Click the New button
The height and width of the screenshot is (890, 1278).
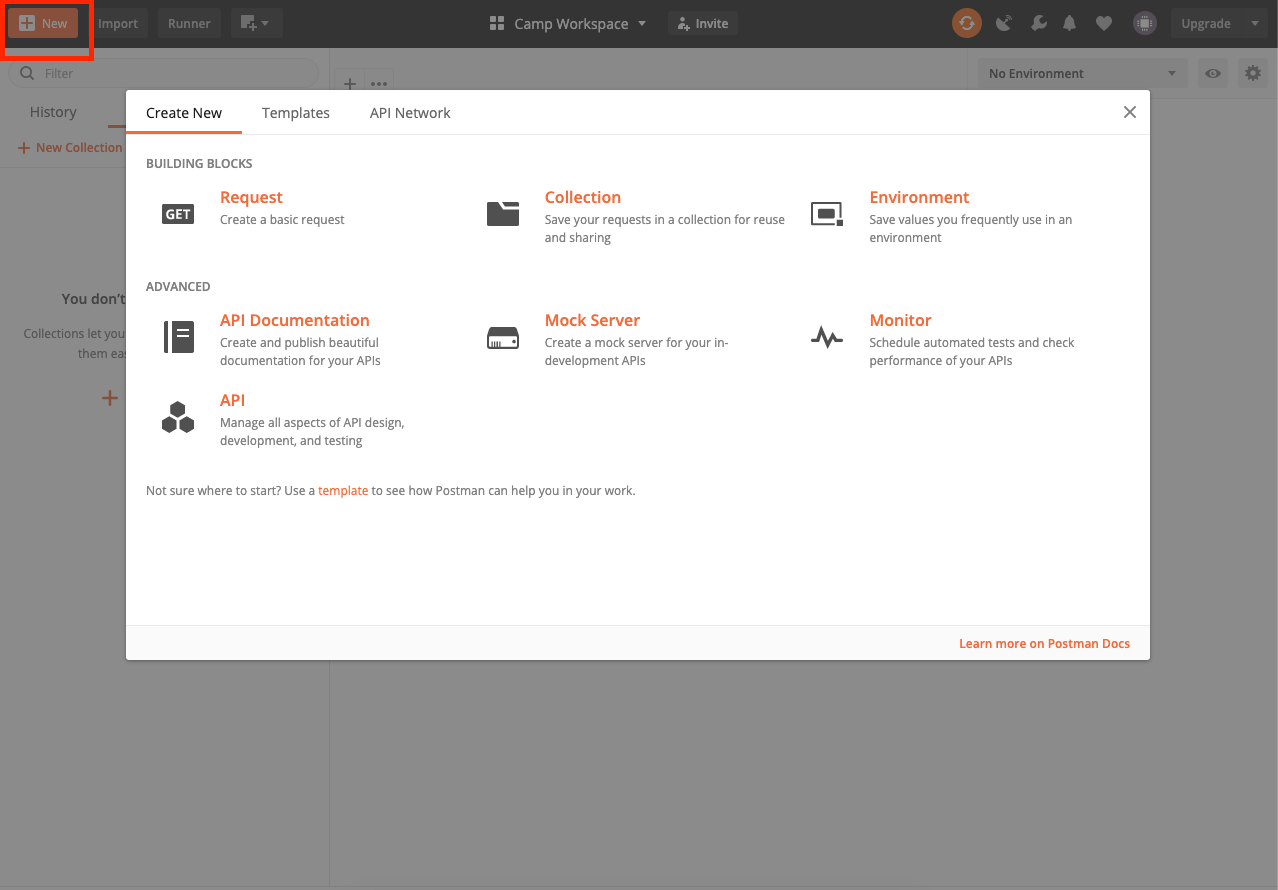(43, 23)
